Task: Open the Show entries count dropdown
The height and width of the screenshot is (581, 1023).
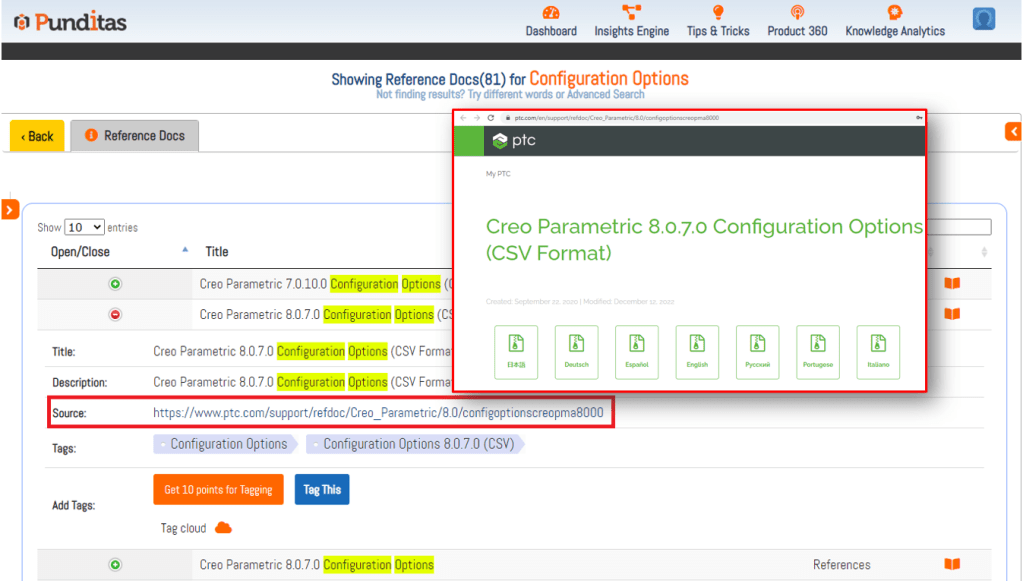Action: pos(84,228)
